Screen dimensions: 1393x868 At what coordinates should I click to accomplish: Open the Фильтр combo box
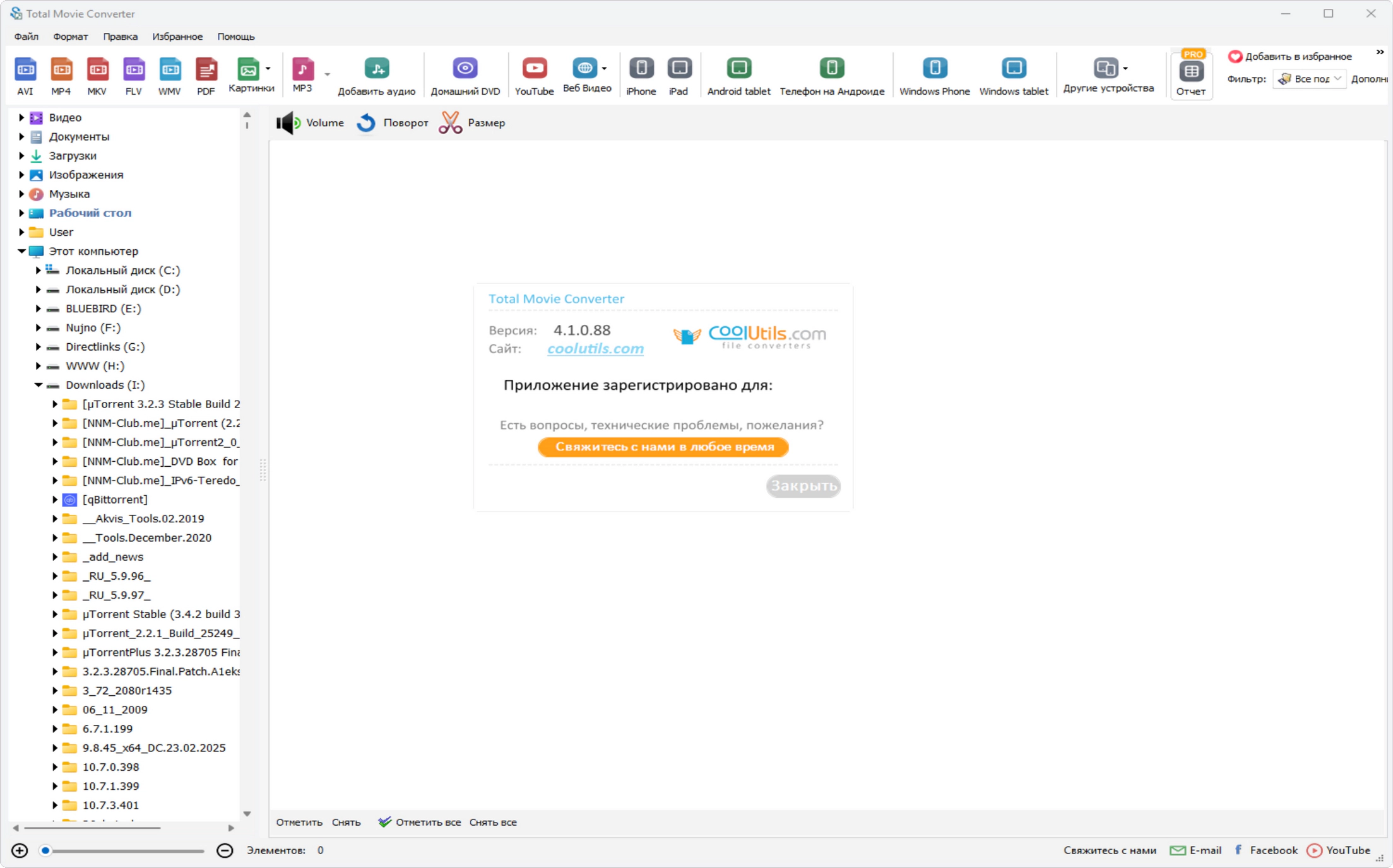click(x=1310, y=79)
